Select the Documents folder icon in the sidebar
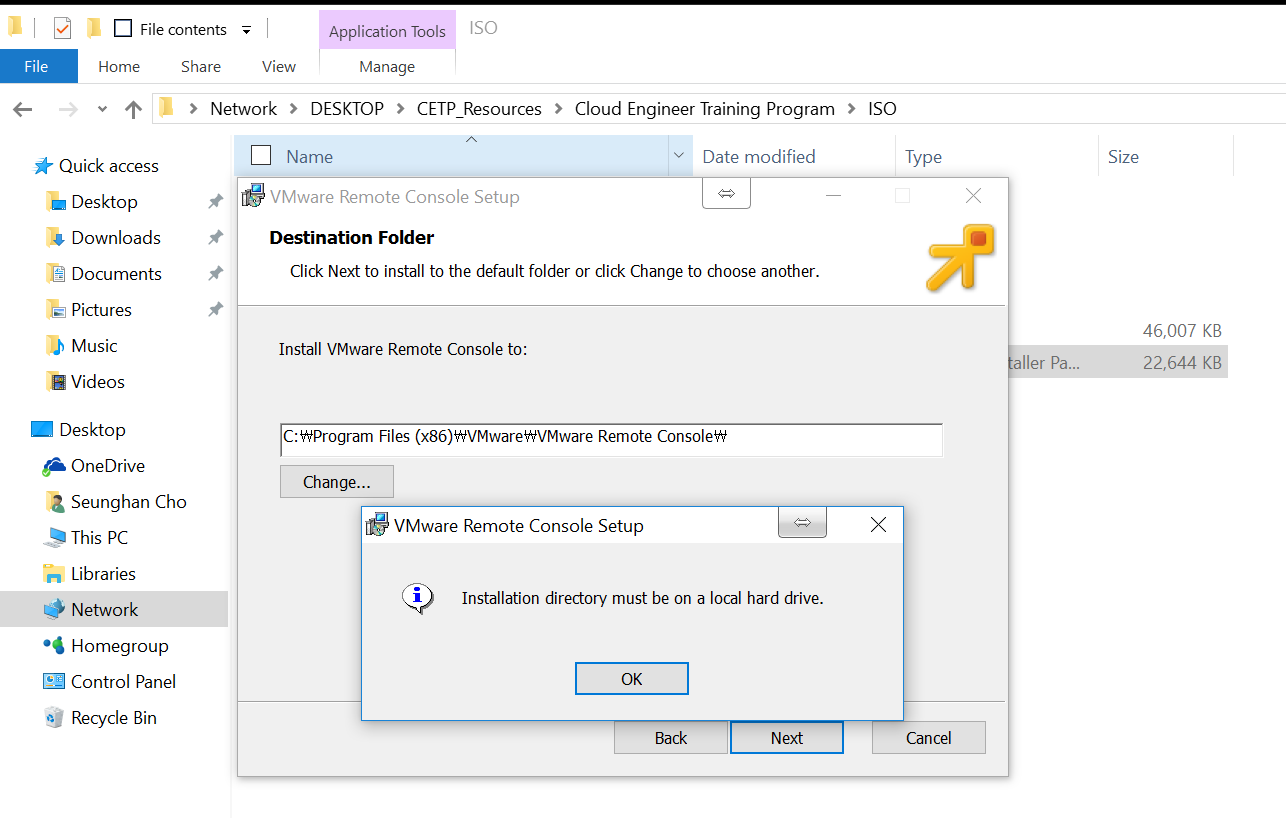 pos(55,274)
